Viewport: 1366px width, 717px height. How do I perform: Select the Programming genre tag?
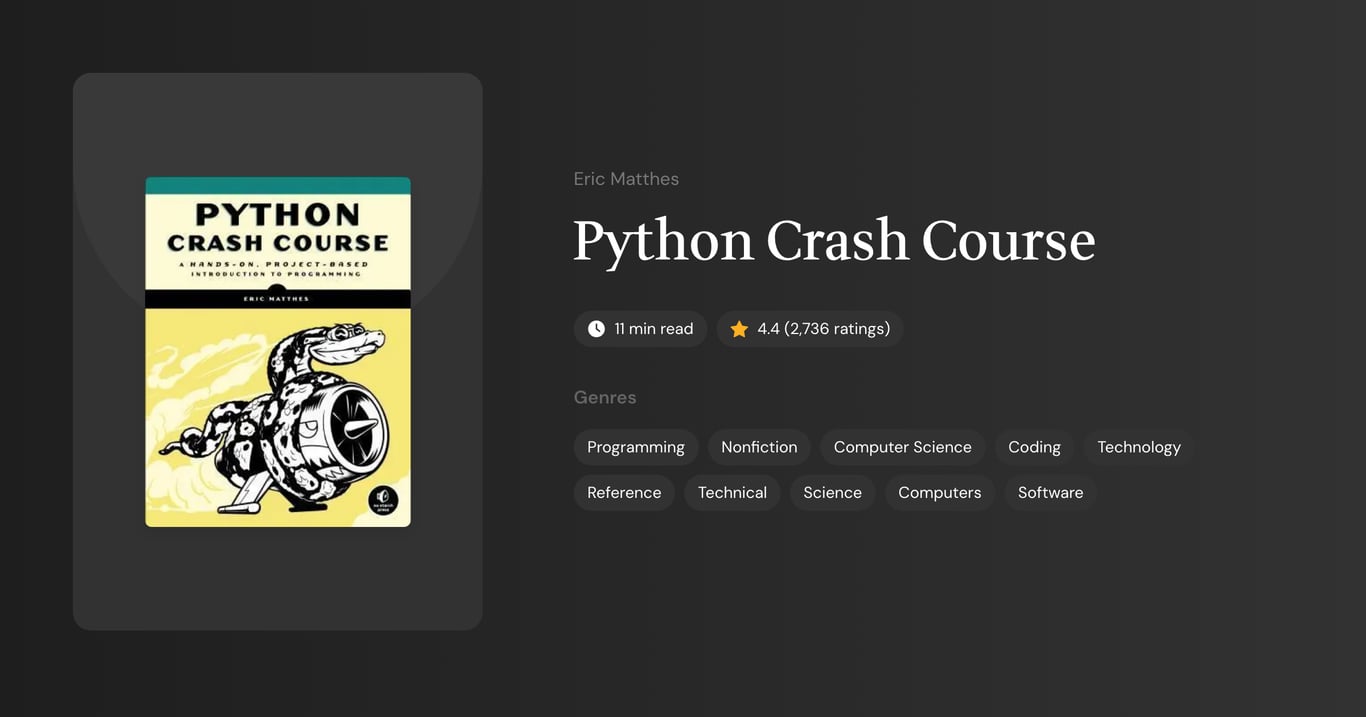point(636,447)
